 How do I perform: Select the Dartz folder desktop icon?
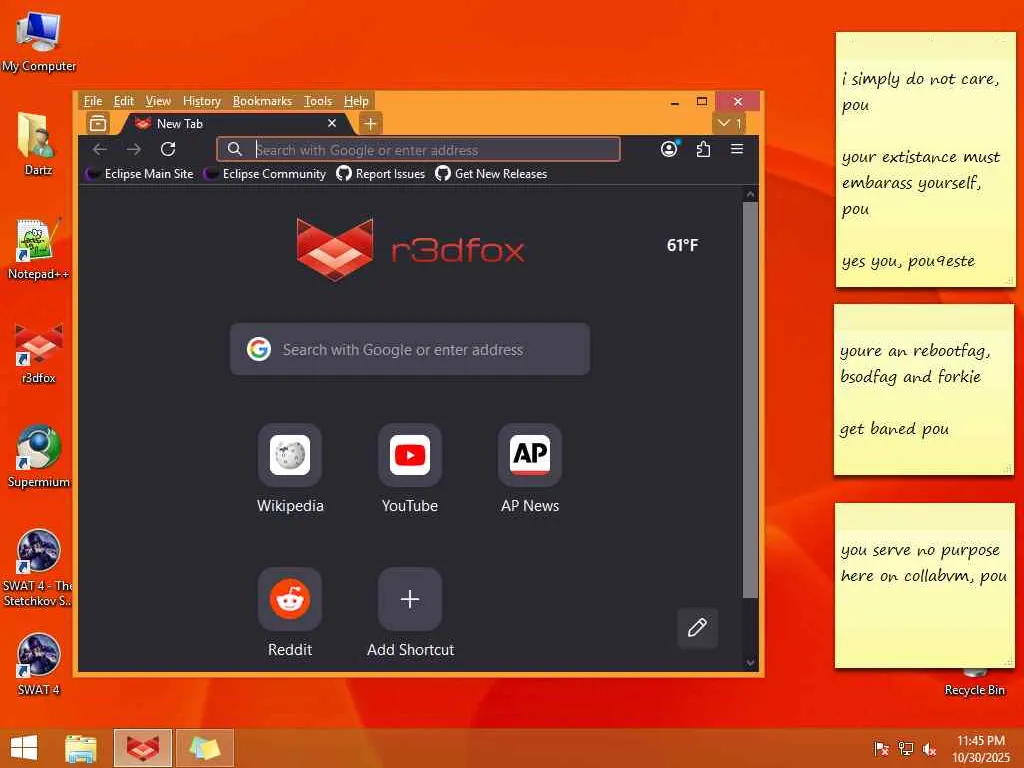click(38, 144)
